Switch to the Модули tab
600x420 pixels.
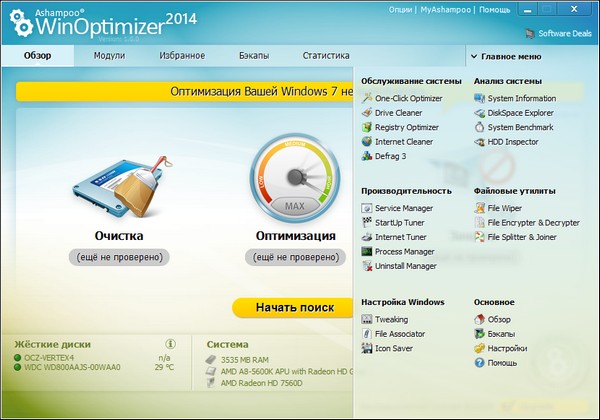(109, 56)
